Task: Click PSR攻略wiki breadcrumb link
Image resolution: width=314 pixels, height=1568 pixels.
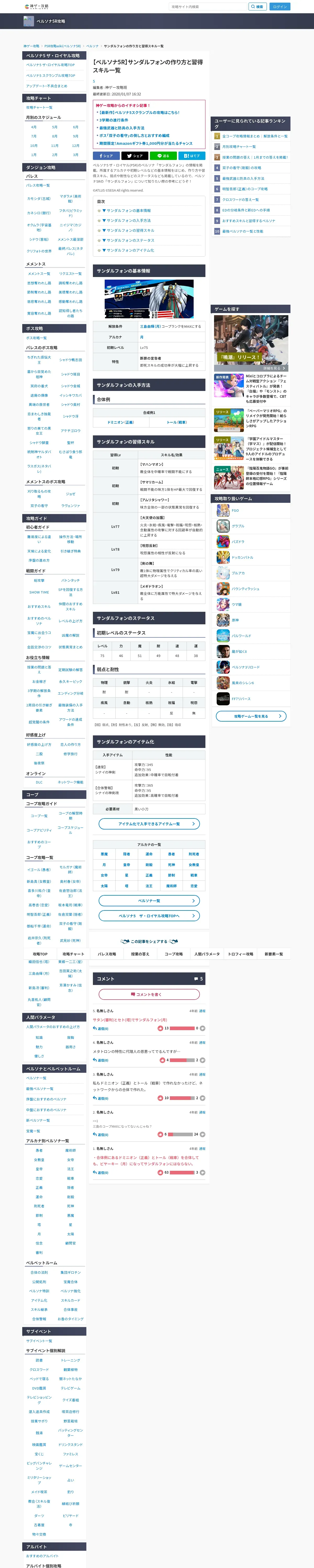Action: click(x=62, y=46)
